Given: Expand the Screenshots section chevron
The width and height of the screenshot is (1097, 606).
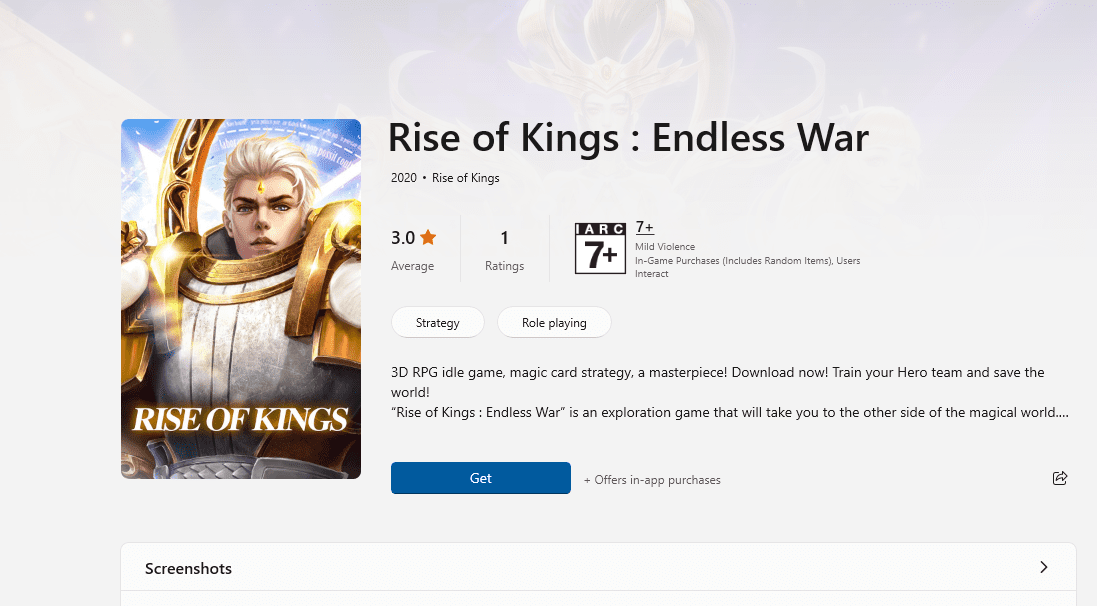Looking at the screenshot, I should point(1043,567).
